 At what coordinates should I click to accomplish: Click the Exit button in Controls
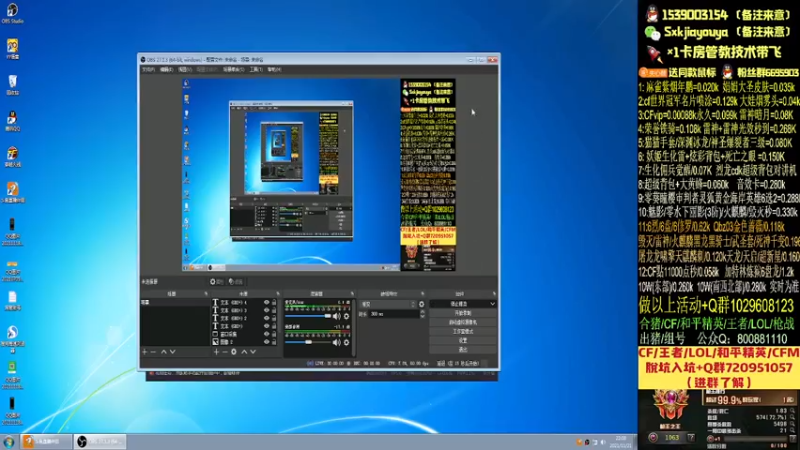[x=463, y=350]
